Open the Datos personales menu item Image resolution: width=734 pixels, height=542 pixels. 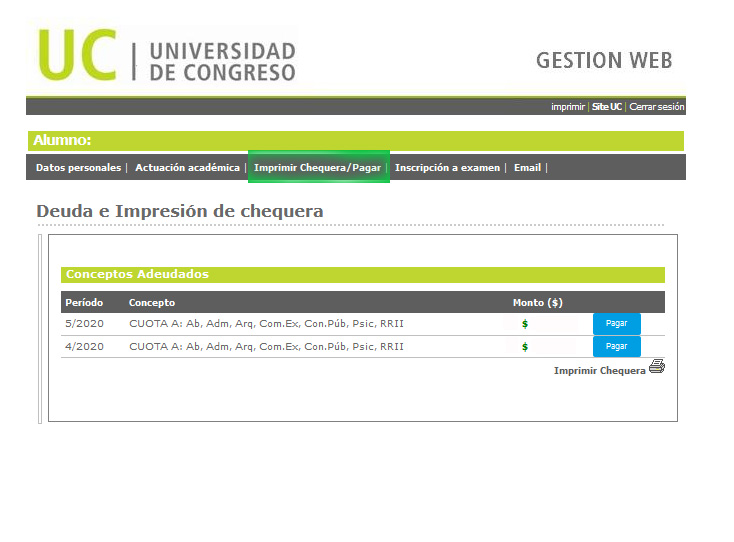pyautogui.click(x=78, y=168)
